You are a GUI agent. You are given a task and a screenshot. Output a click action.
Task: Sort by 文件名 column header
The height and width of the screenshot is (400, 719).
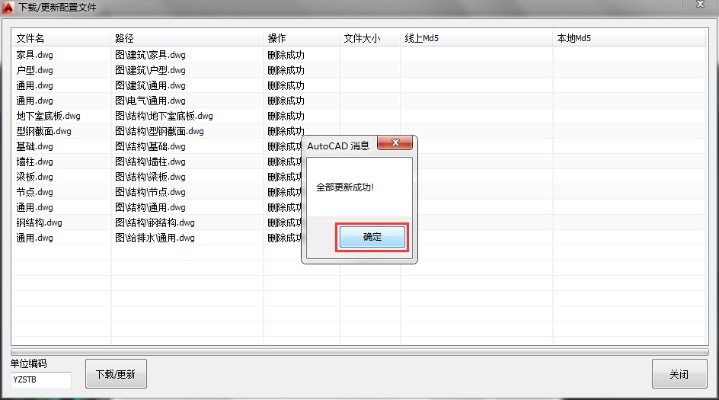point(61,39)
